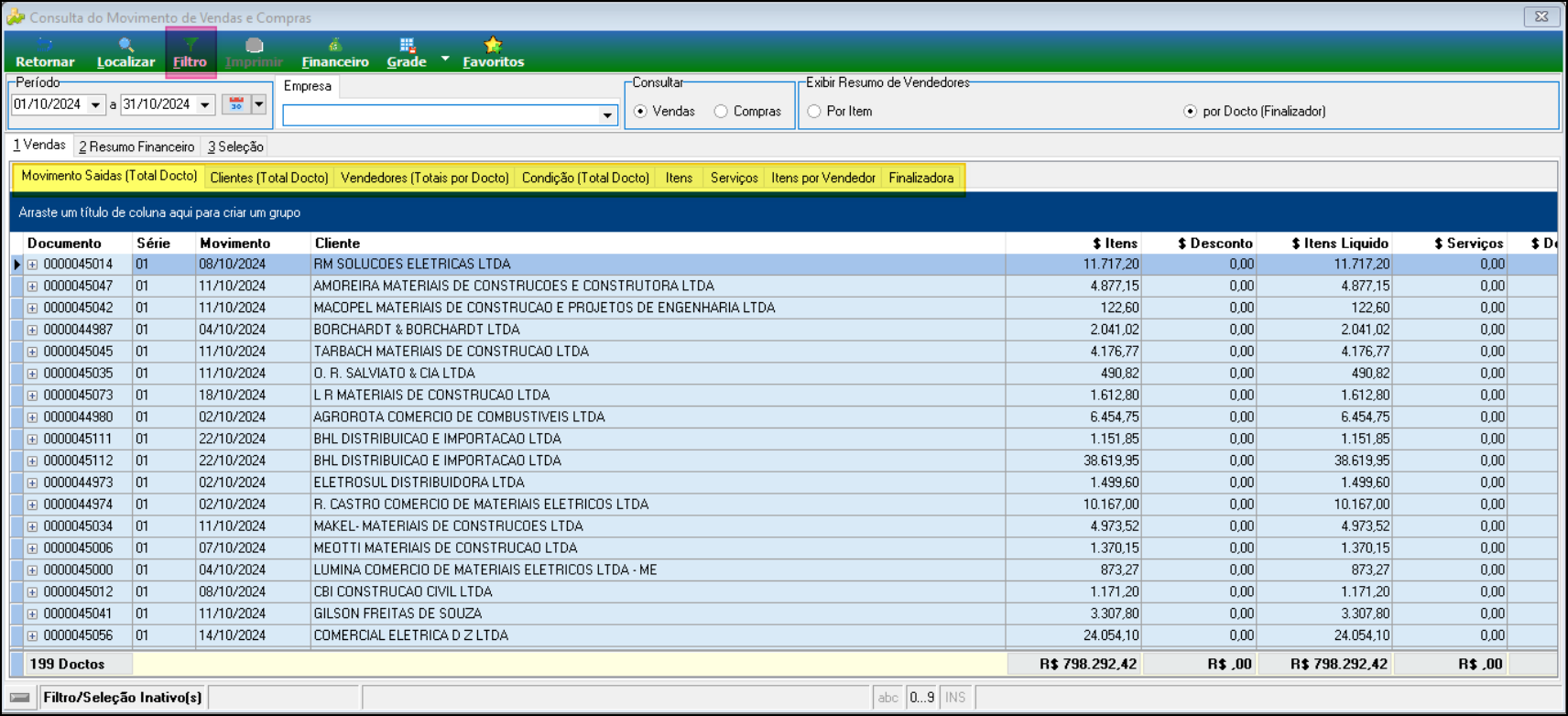Screen dimensions: 1568x716
Task: Select the Por Item radio option
Action: (814, 112)
